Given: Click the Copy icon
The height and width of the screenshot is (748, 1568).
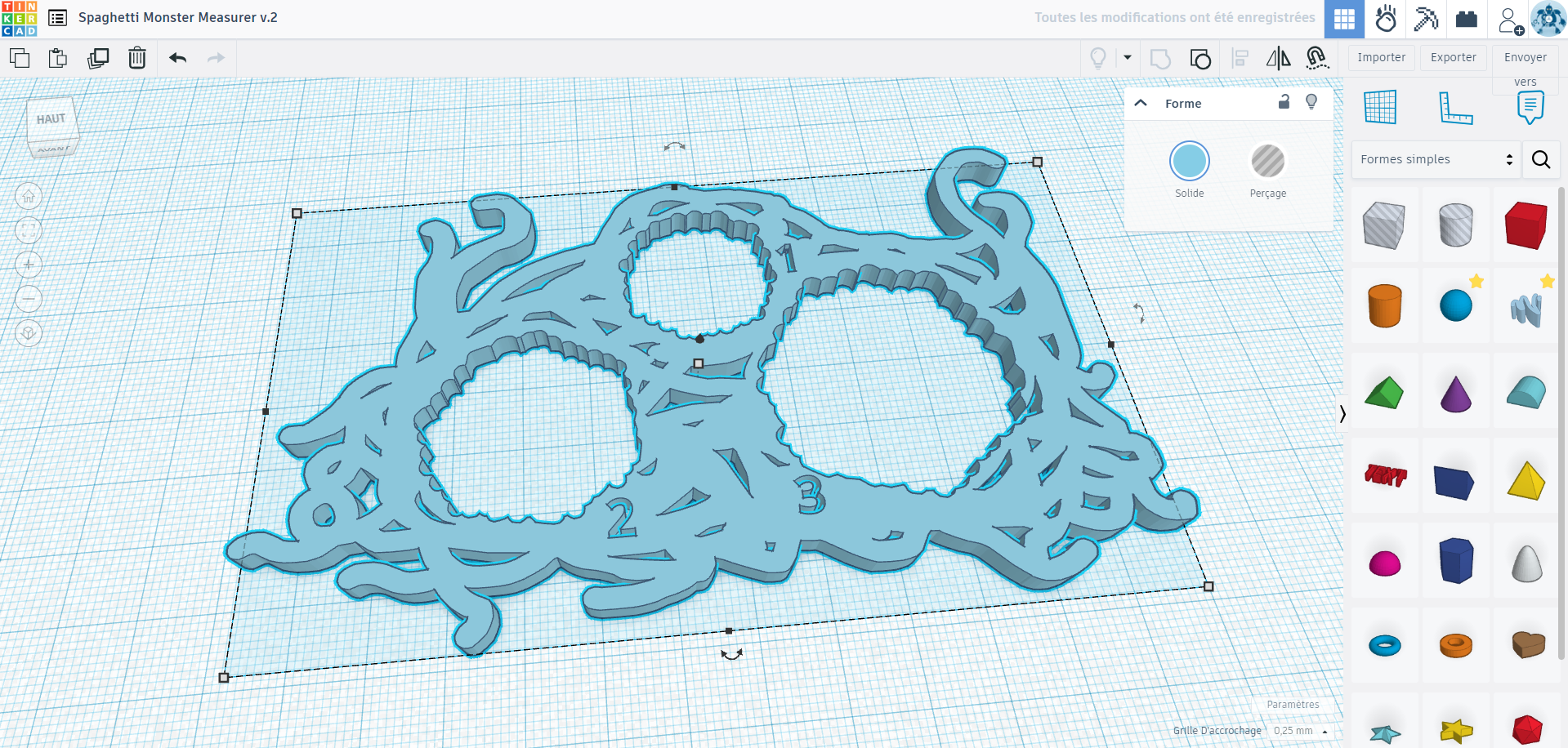Looking at the screenshot, I should (20, 58).
